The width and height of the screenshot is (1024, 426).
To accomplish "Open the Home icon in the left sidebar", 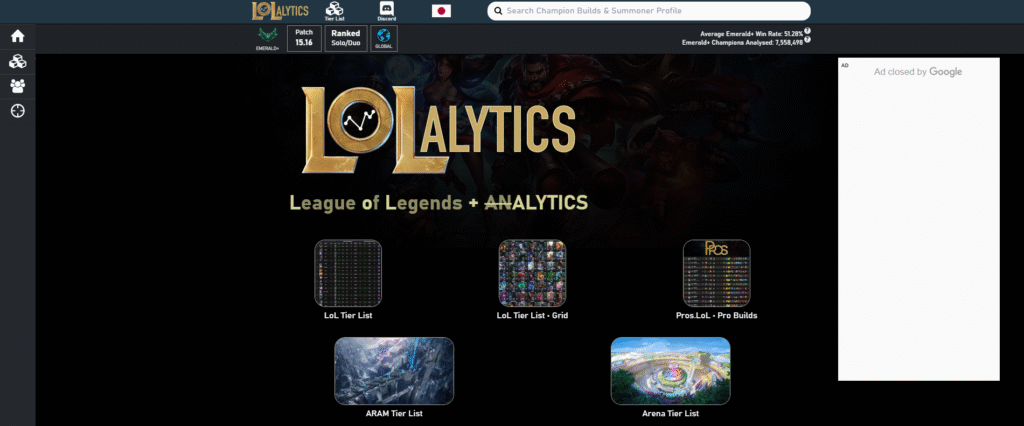I will click(x=18, y=37).
